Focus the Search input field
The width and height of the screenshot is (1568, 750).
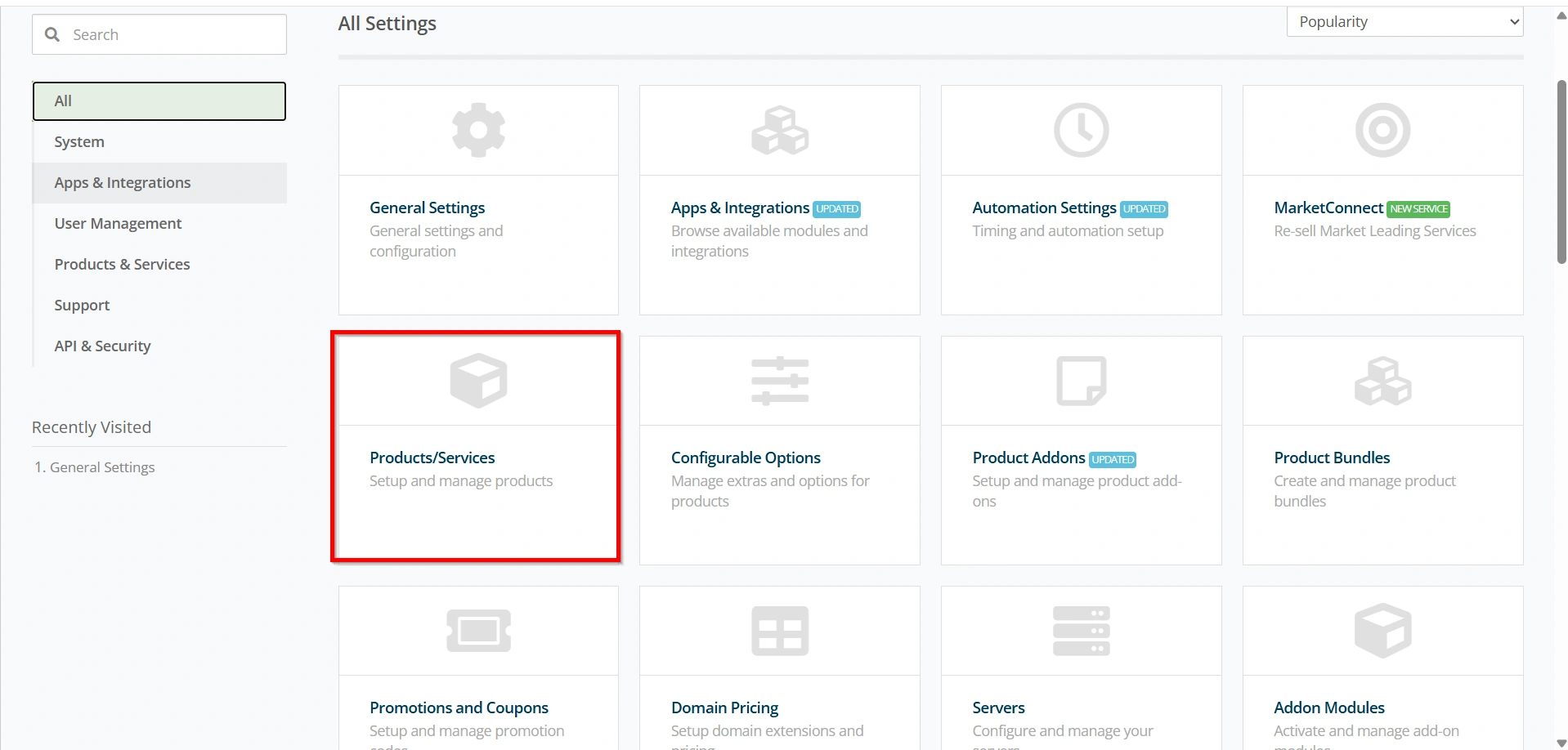(x=159, y=34)
